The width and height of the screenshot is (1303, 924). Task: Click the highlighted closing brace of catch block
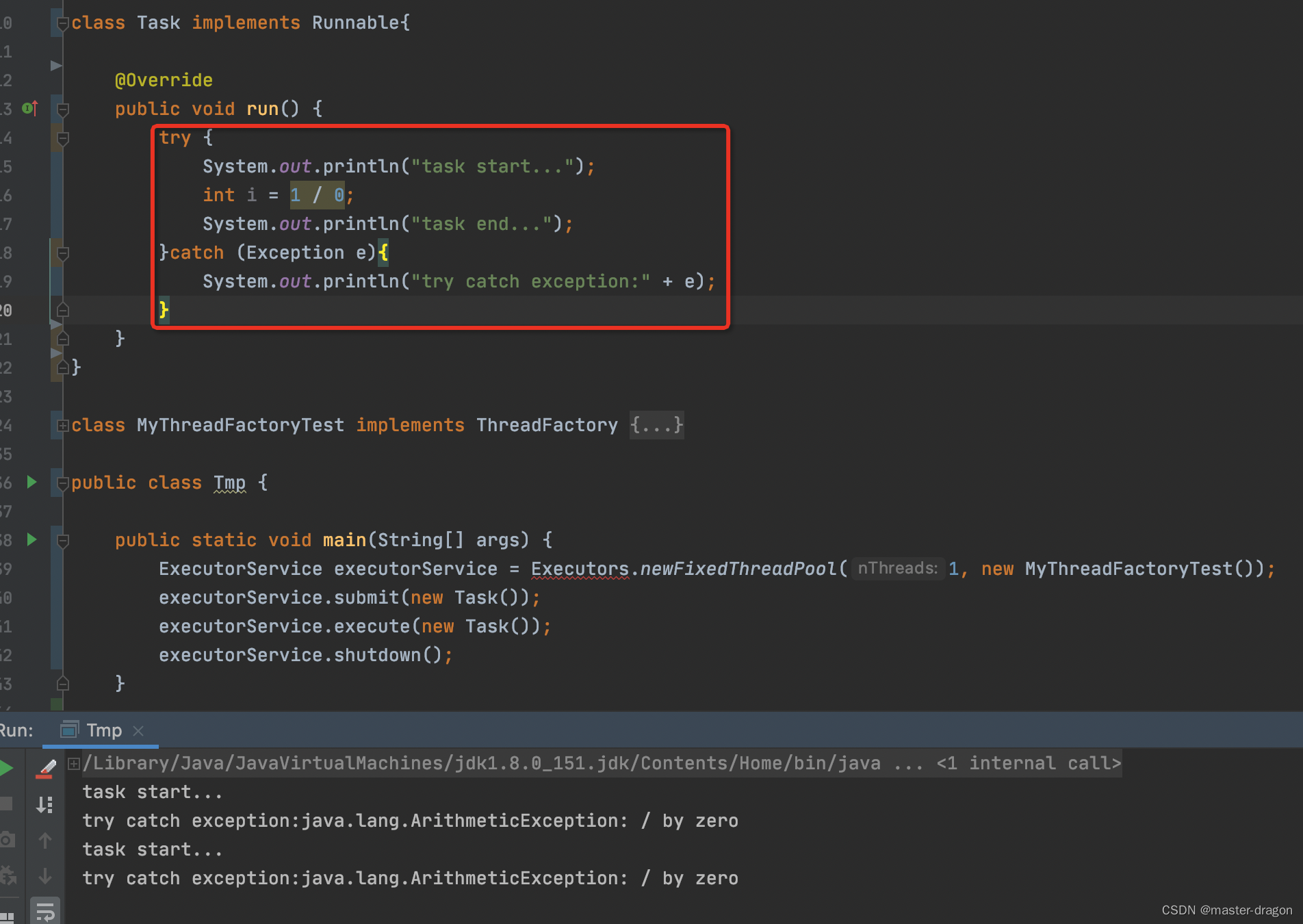pyautogui.click(x=164, y=310)
